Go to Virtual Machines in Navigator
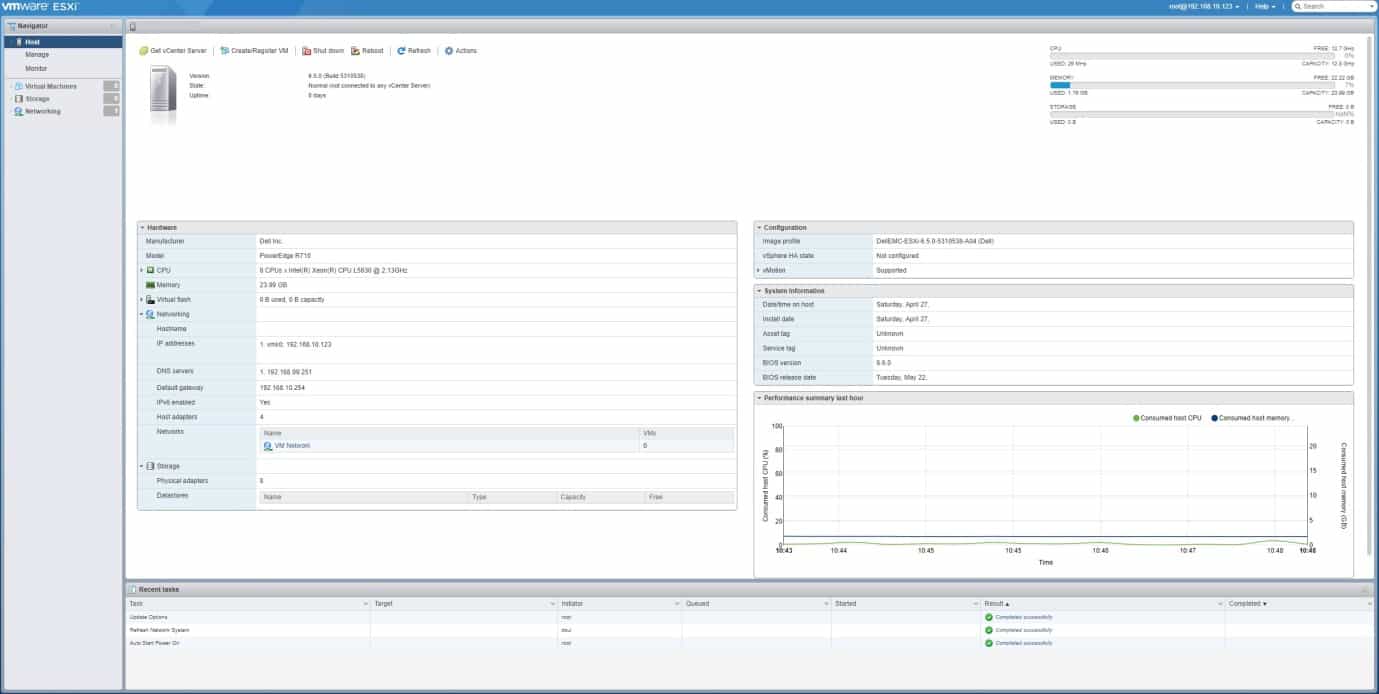1379x694 pixels. pyautogui.click(x=50, y=87)
